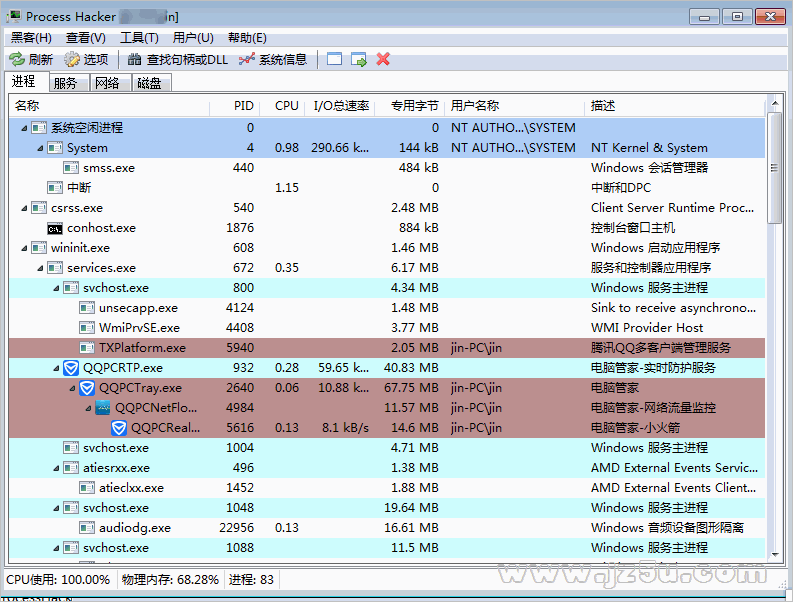
Task: Collapse the QQPCNetFlo... tree node
Action: click(89, 408)
